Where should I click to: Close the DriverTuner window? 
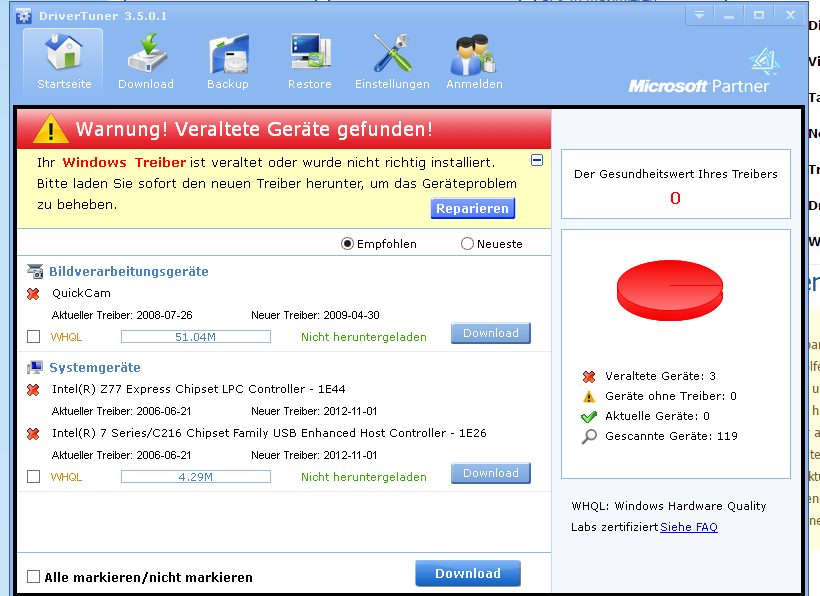(x=790, y=15)
